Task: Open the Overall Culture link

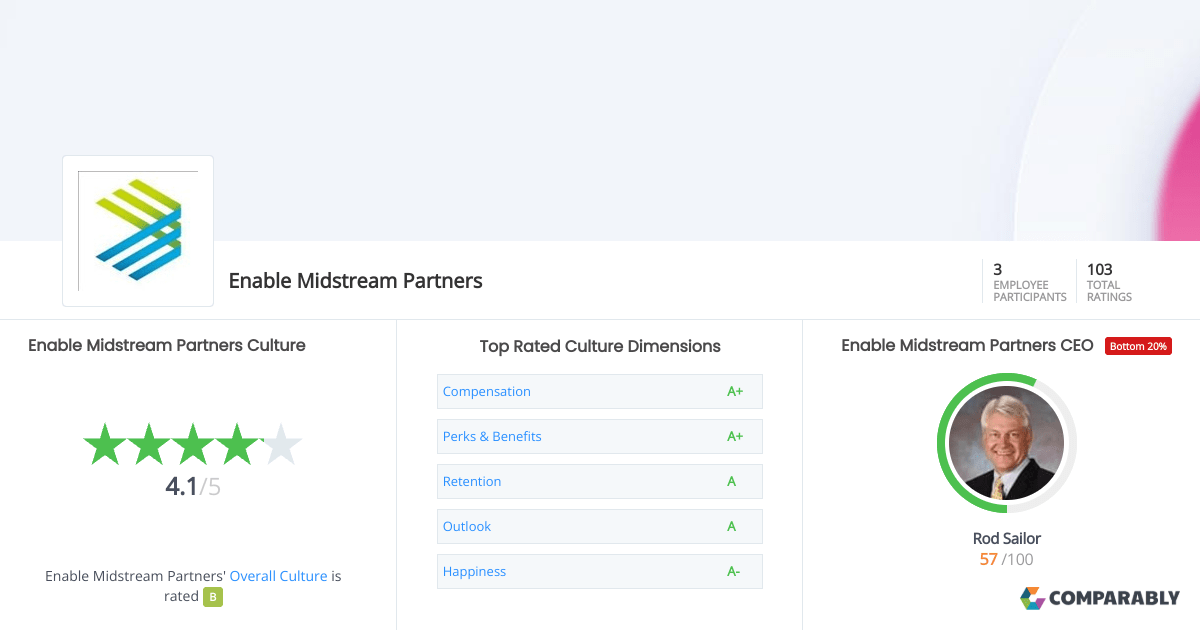Action: point(278,576)
